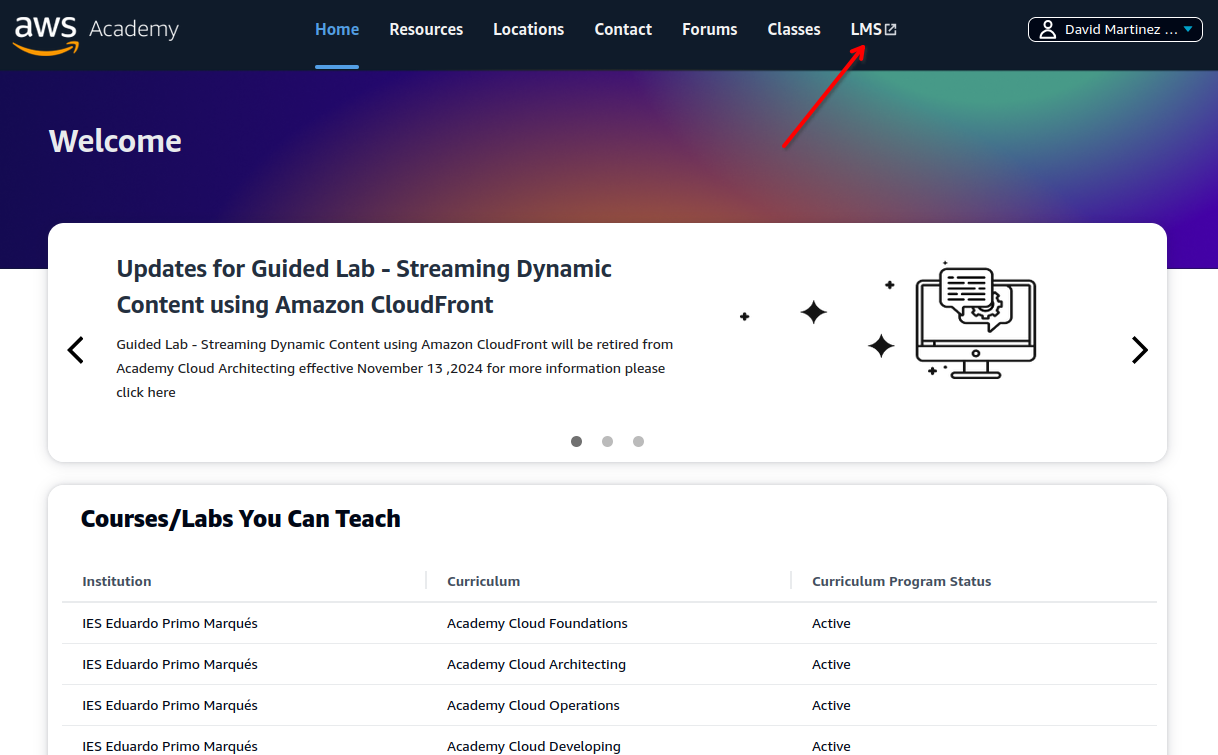The height and width of the screenshot is (755, 1218).
Task: Advance to next carousel slide arrow
Action: [1139, 350]
